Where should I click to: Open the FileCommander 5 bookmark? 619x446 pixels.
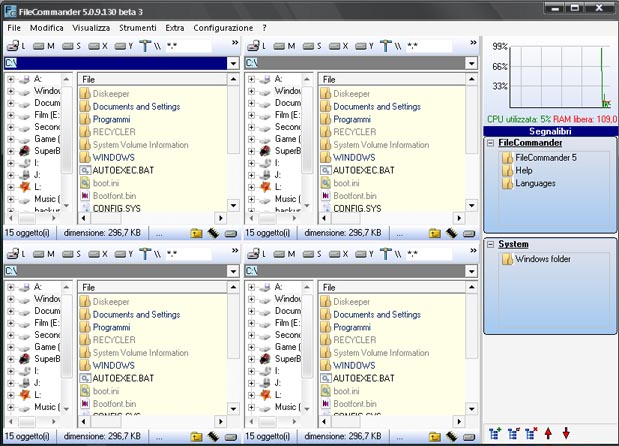pos(539,158)
